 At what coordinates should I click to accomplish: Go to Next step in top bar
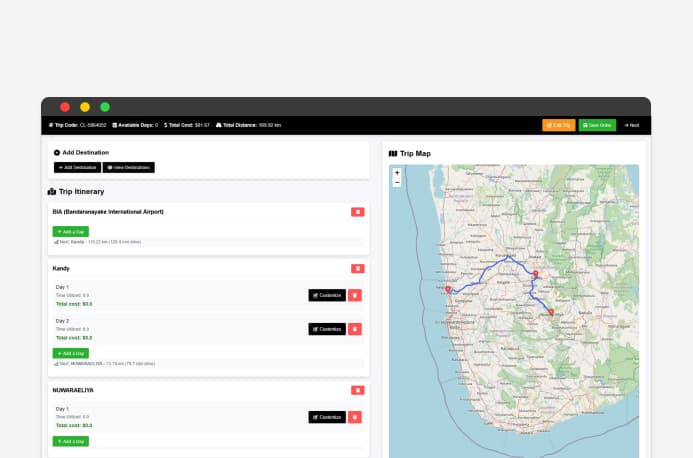click(x=631, y=125)
